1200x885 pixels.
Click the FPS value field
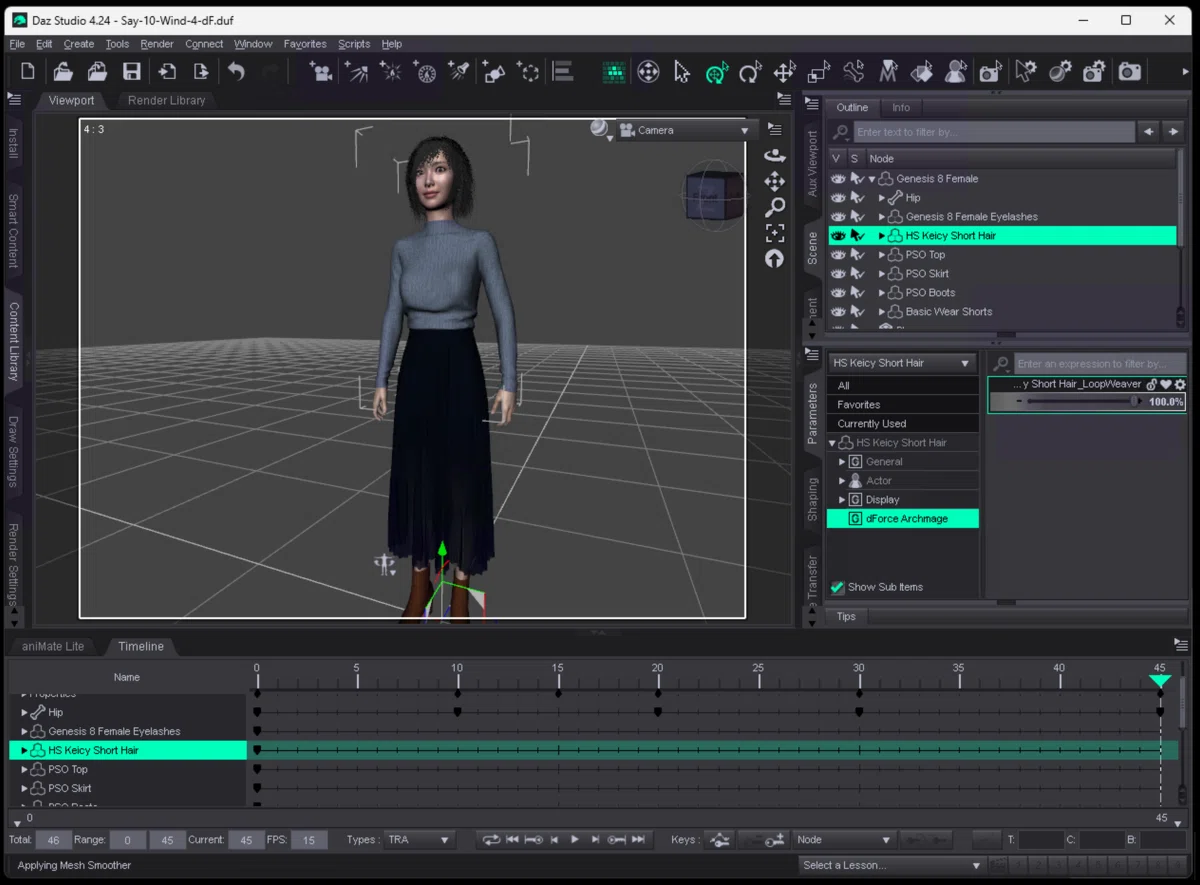point(309,840)
